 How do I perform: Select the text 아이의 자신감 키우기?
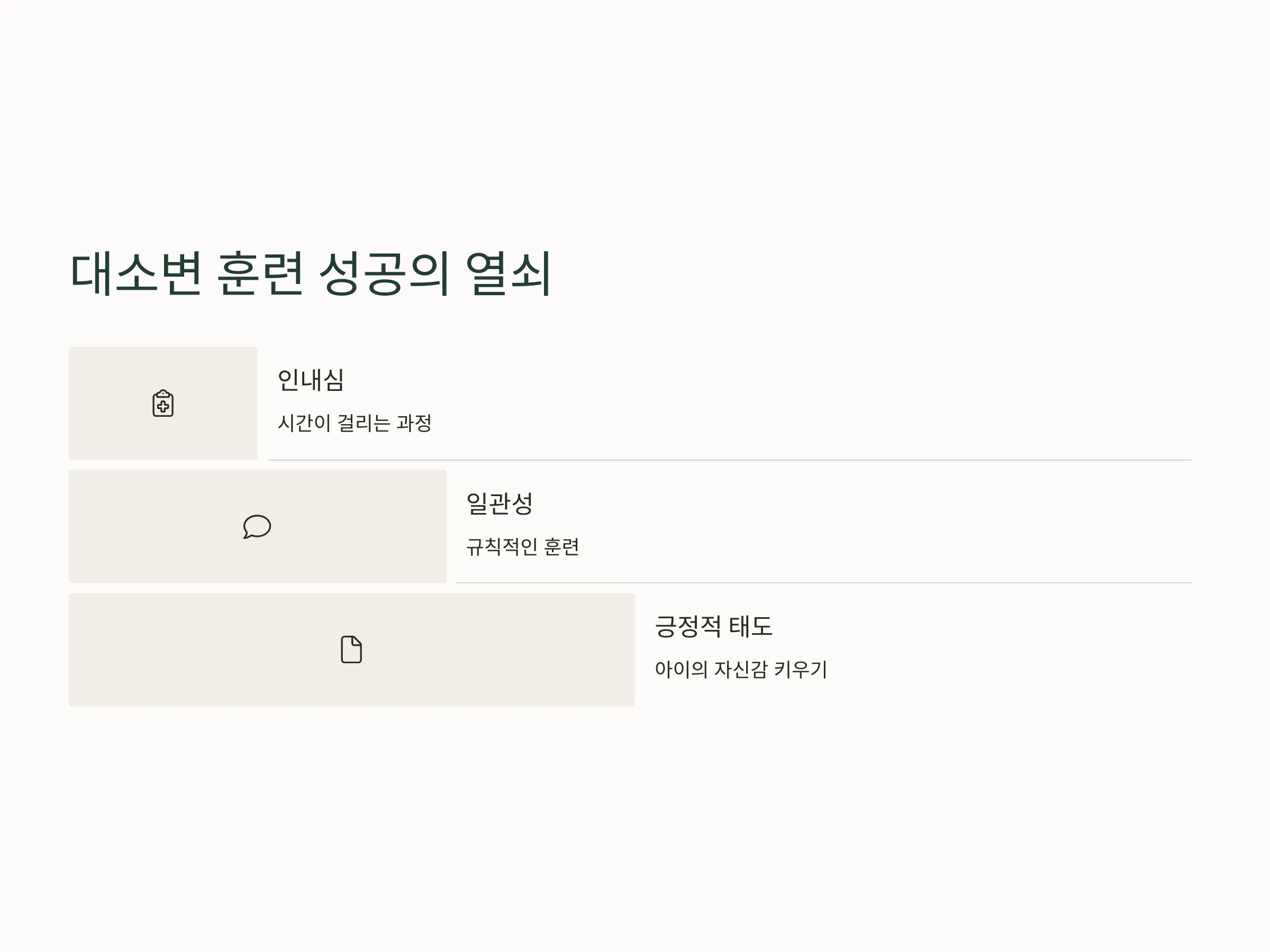point(741,669)
